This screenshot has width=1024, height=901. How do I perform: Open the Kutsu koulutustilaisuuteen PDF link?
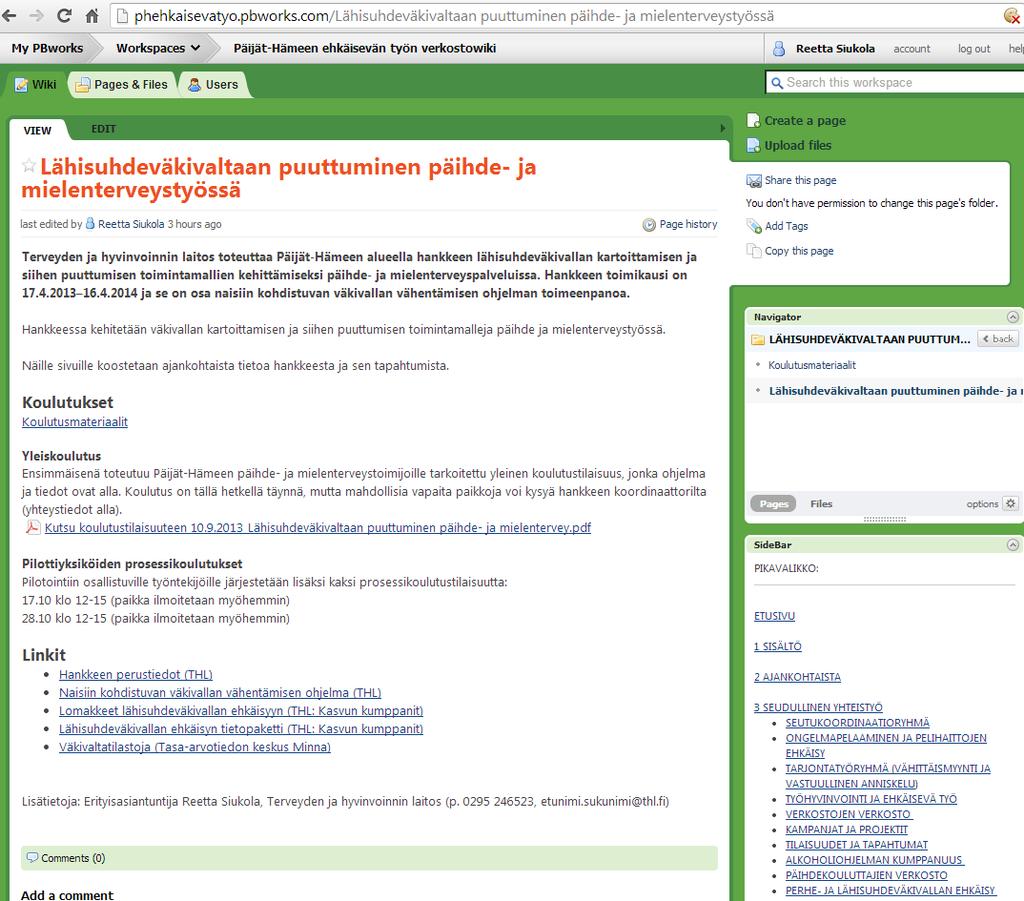click(x=318, y=528)
